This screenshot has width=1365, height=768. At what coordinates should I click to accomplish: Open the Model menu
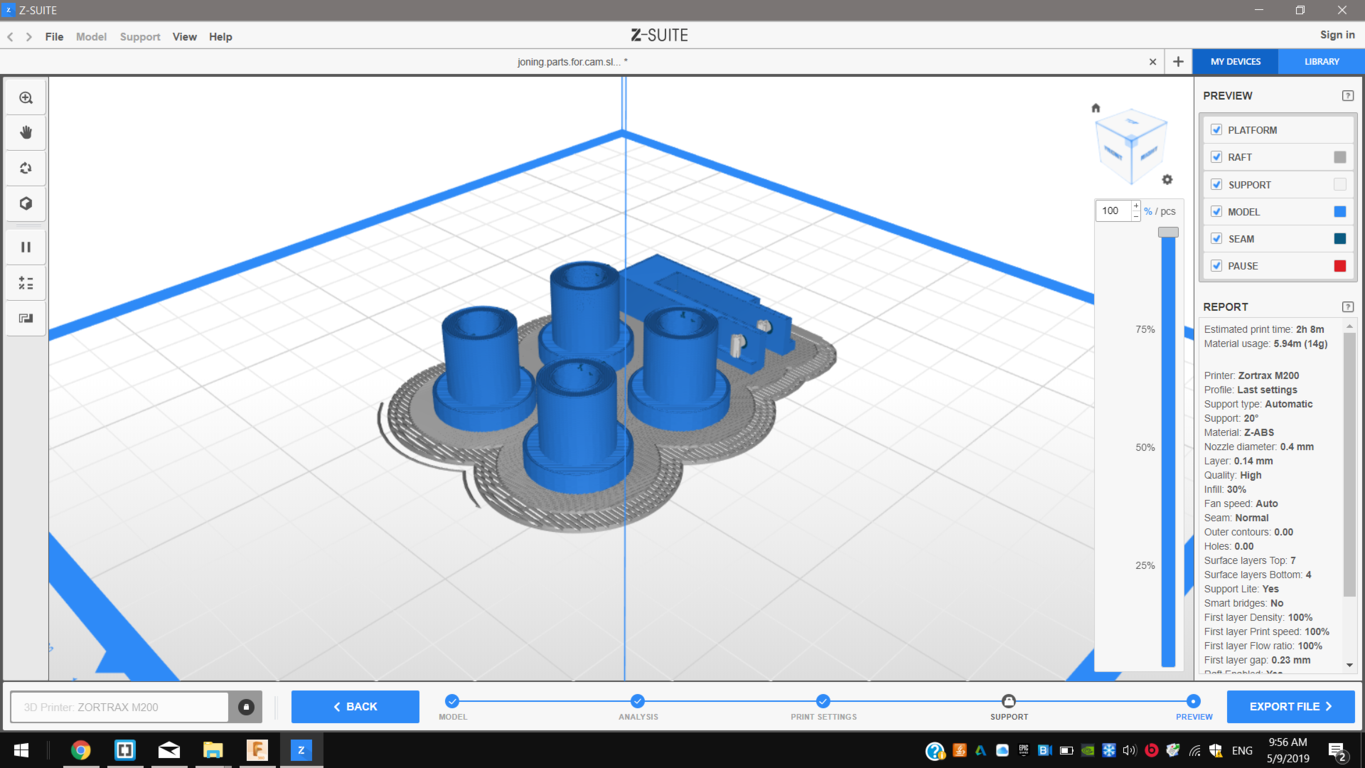pyautogui.click(x=91, y=37)
